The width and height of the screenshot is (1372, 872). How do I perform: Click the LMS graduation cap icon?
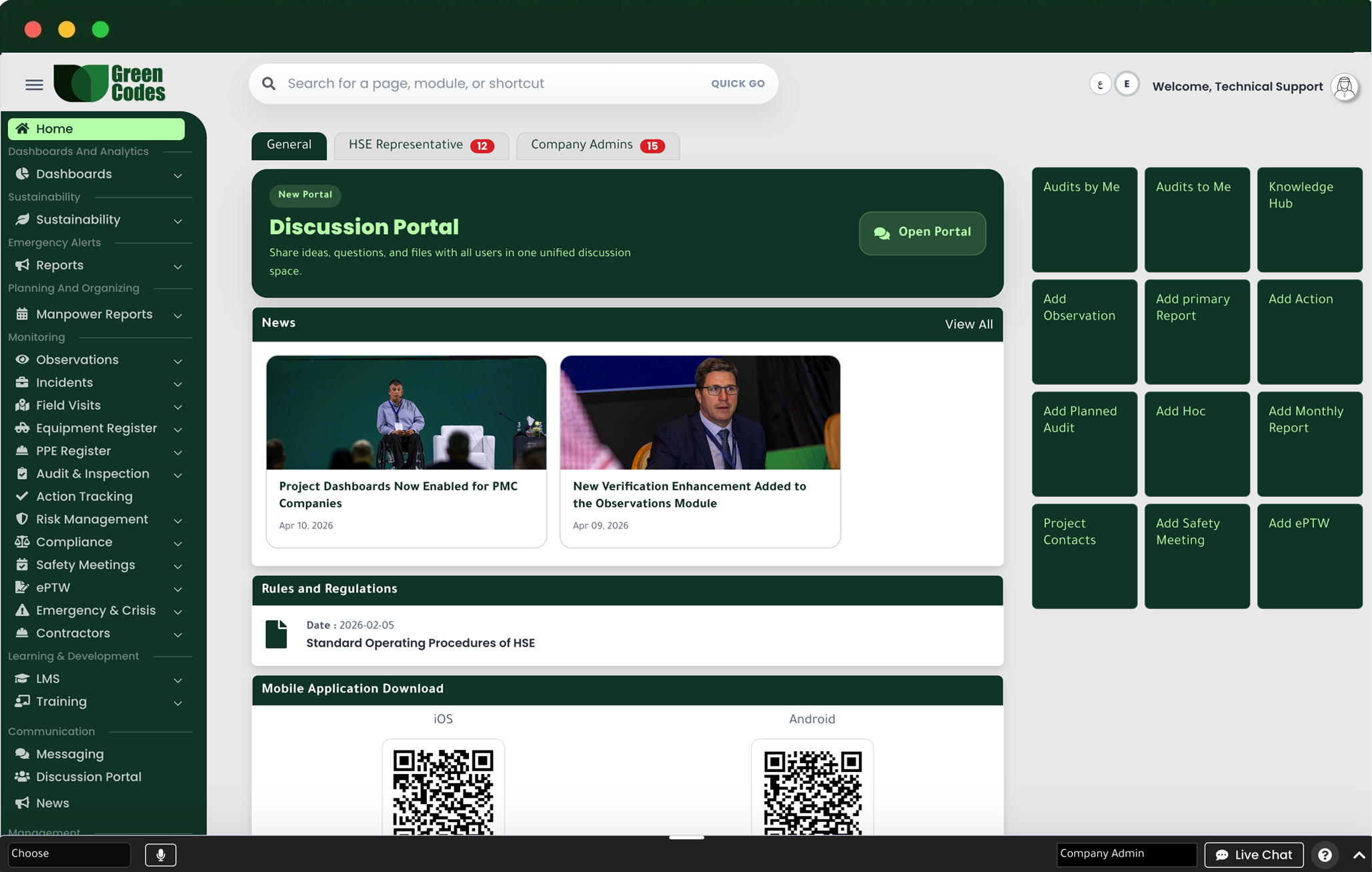22,679
